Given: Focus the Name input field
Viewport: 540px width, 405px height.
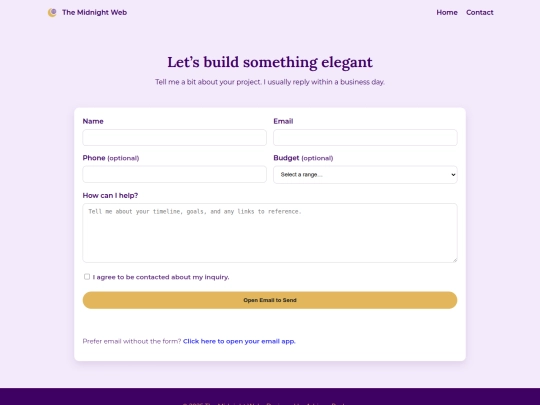Looking at the screenshot, I should (174, 137).
